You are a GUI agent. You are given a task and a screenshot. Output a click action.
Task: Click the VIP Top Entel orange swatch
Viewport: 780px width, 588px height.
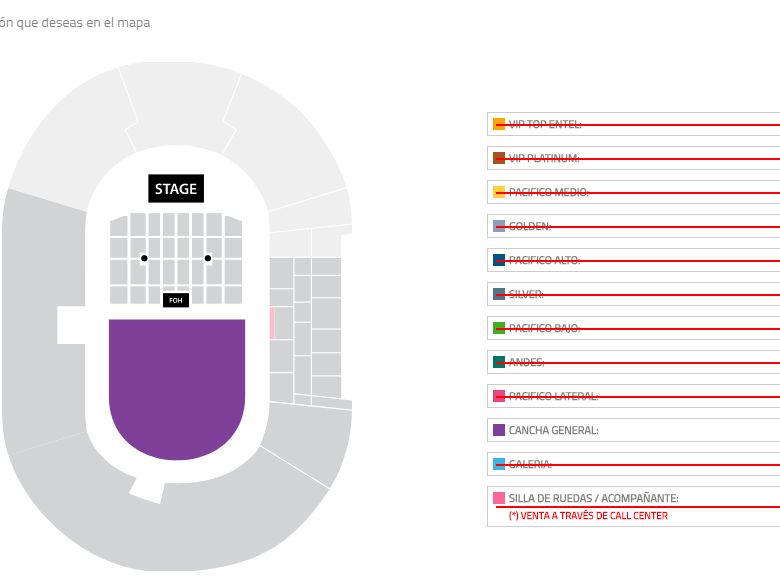[499, 125]
